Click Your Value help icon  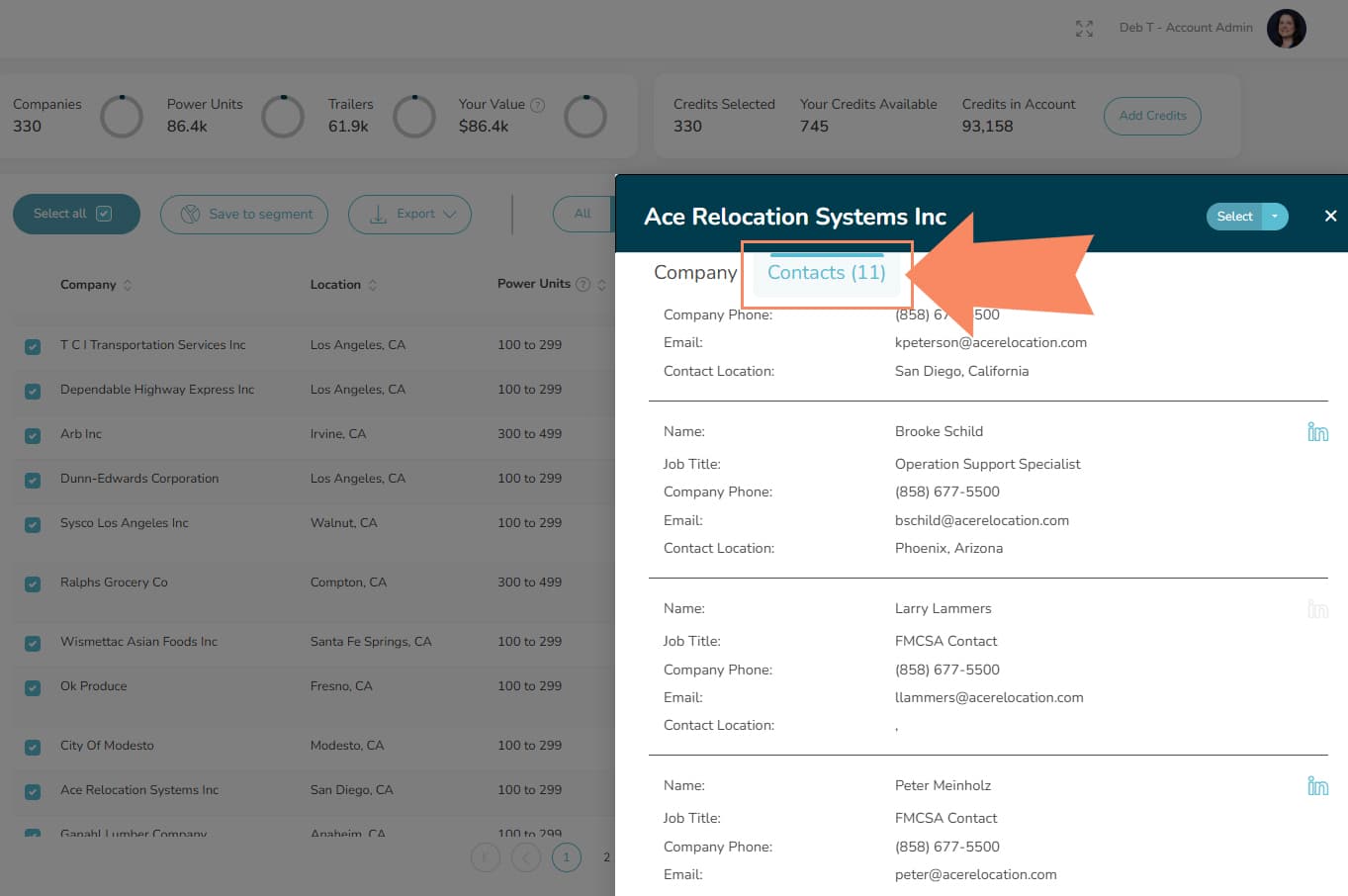[537, 105]
